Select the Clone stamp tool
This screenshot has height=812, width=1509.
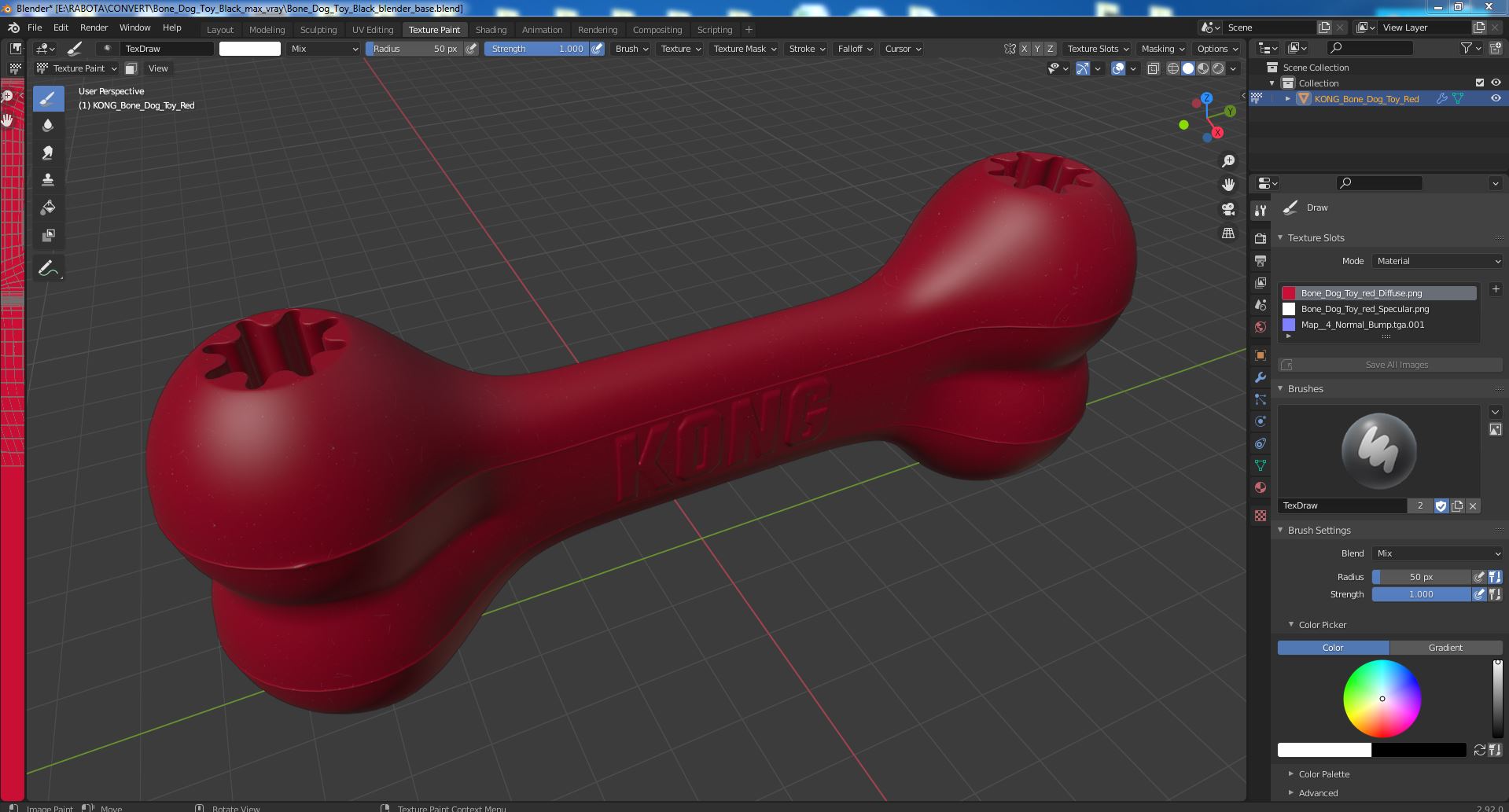(x=48, y=180)
